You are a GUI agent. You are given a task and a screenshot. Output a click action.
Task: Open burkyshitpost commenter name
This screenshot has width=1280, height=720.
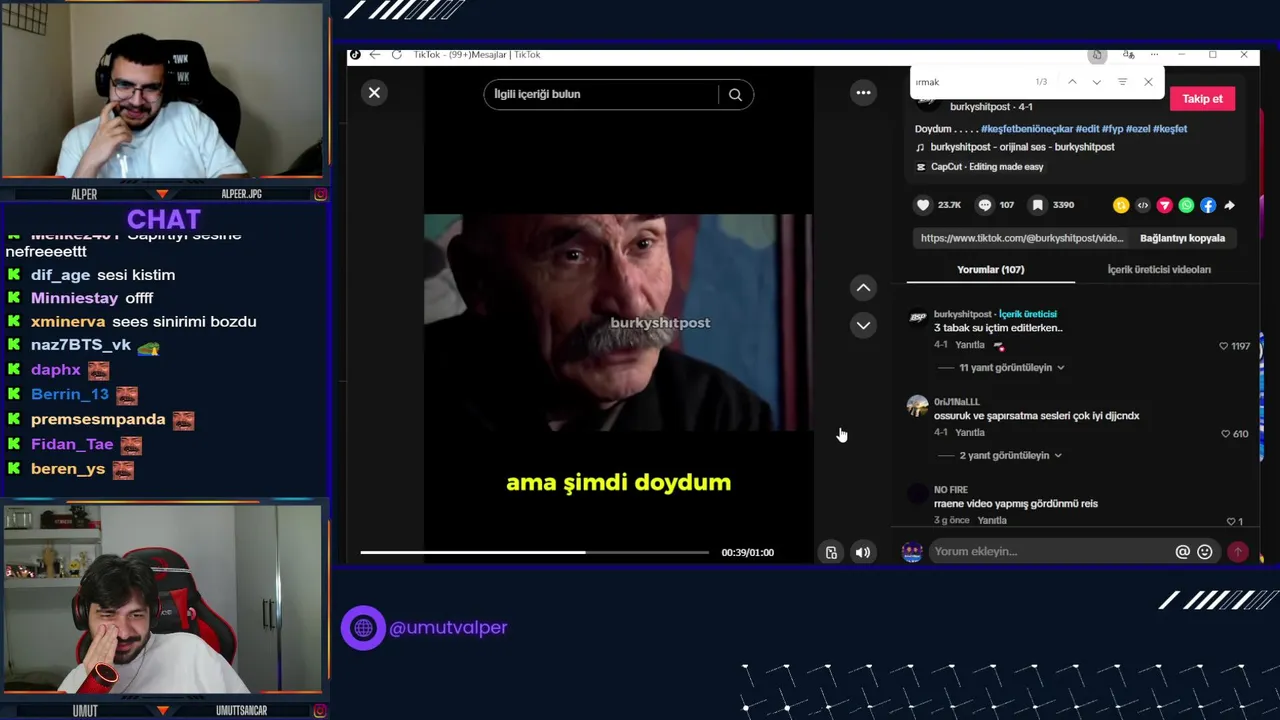coord(963,314)
